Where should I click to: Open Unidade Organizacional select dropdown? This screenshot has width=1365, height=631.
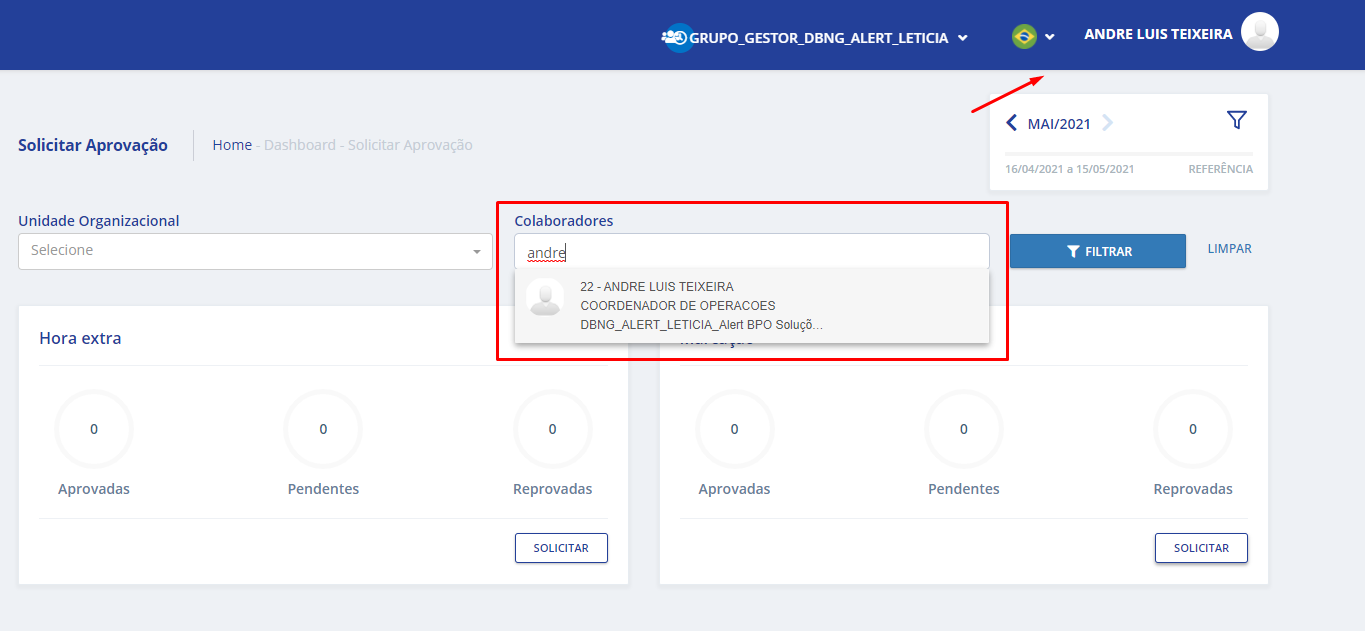click(255, 251)
